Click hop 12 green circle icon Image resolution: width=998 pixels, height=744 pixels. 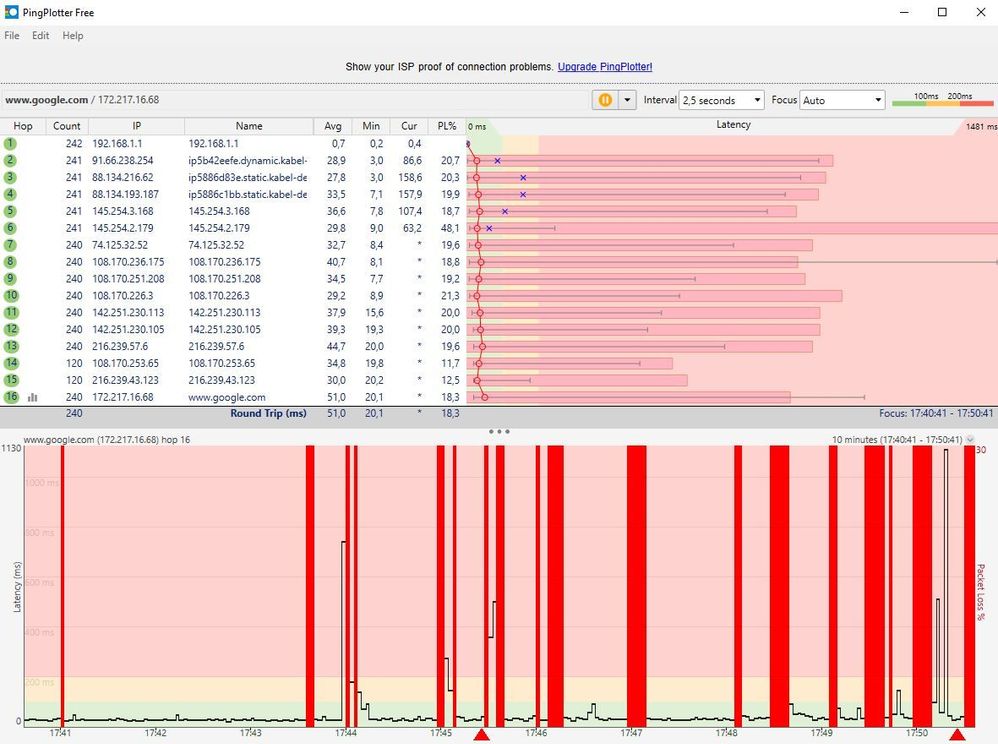[11, 329]
